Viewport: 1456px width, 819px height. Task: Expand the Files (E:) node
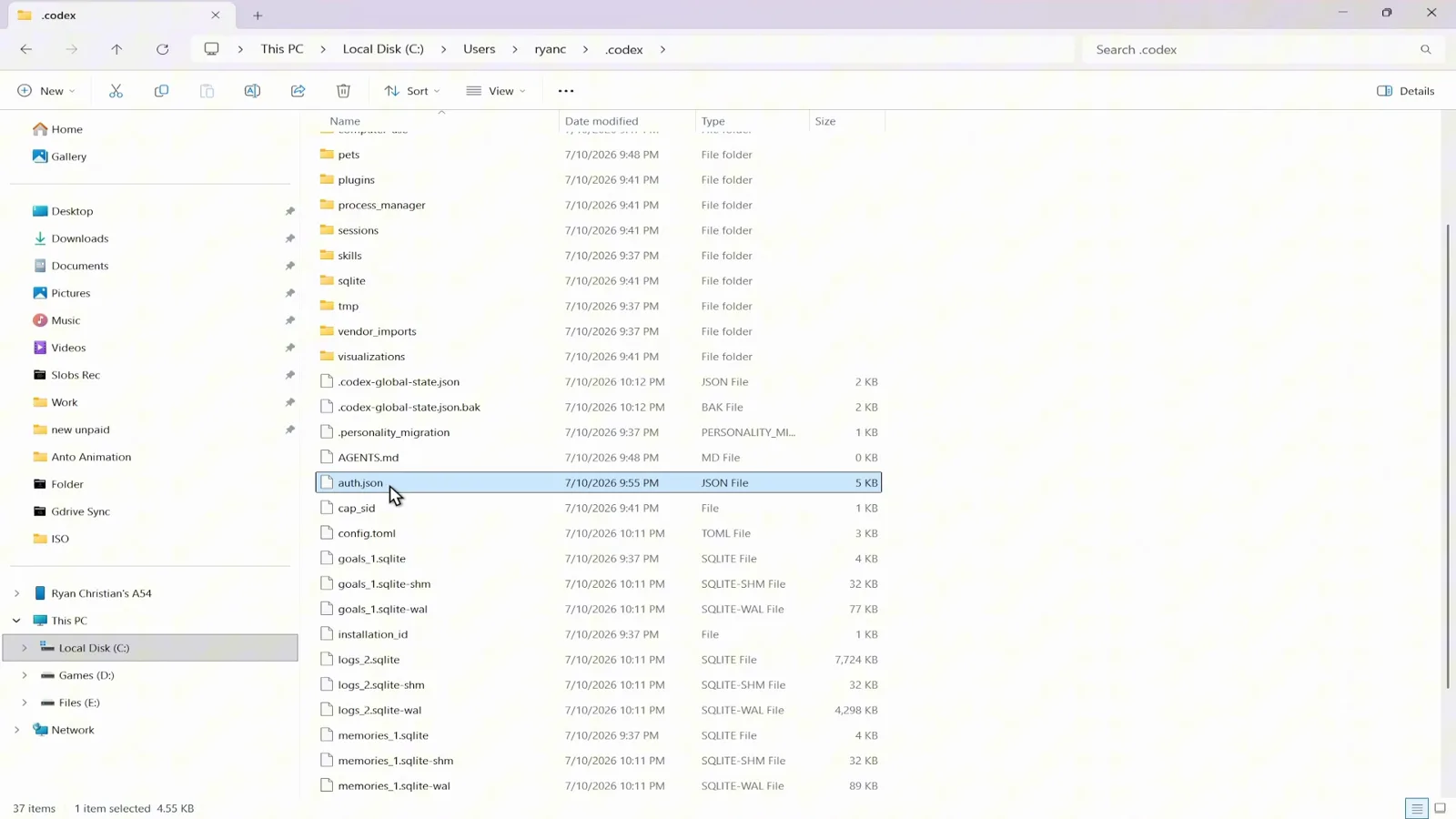coord(25,703)
